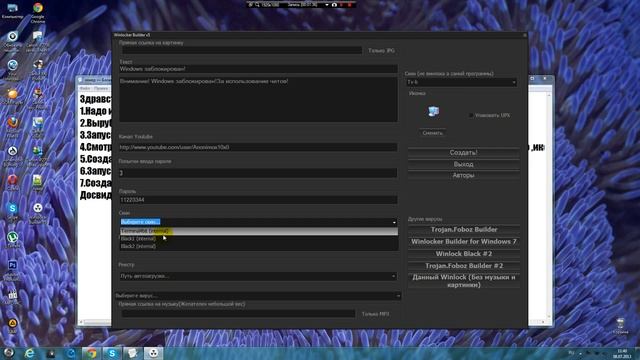Screen dimensions: 640x360
Task: Open the program skin dropdown at the top right
Action: [x=513, y=82]
